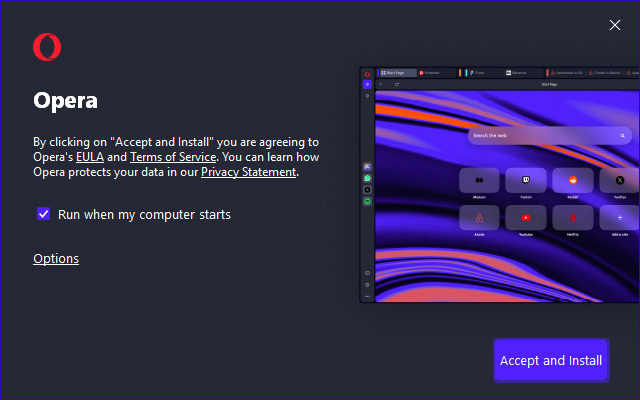Click the Twitch speed dial tile

(526, 180)
